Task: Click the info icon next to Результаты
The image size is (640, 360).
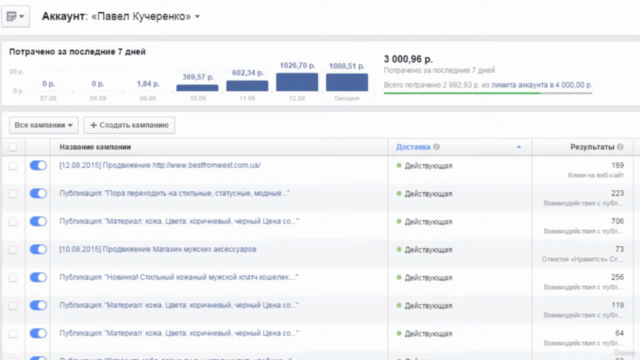Action: click(x=620, y=147)
